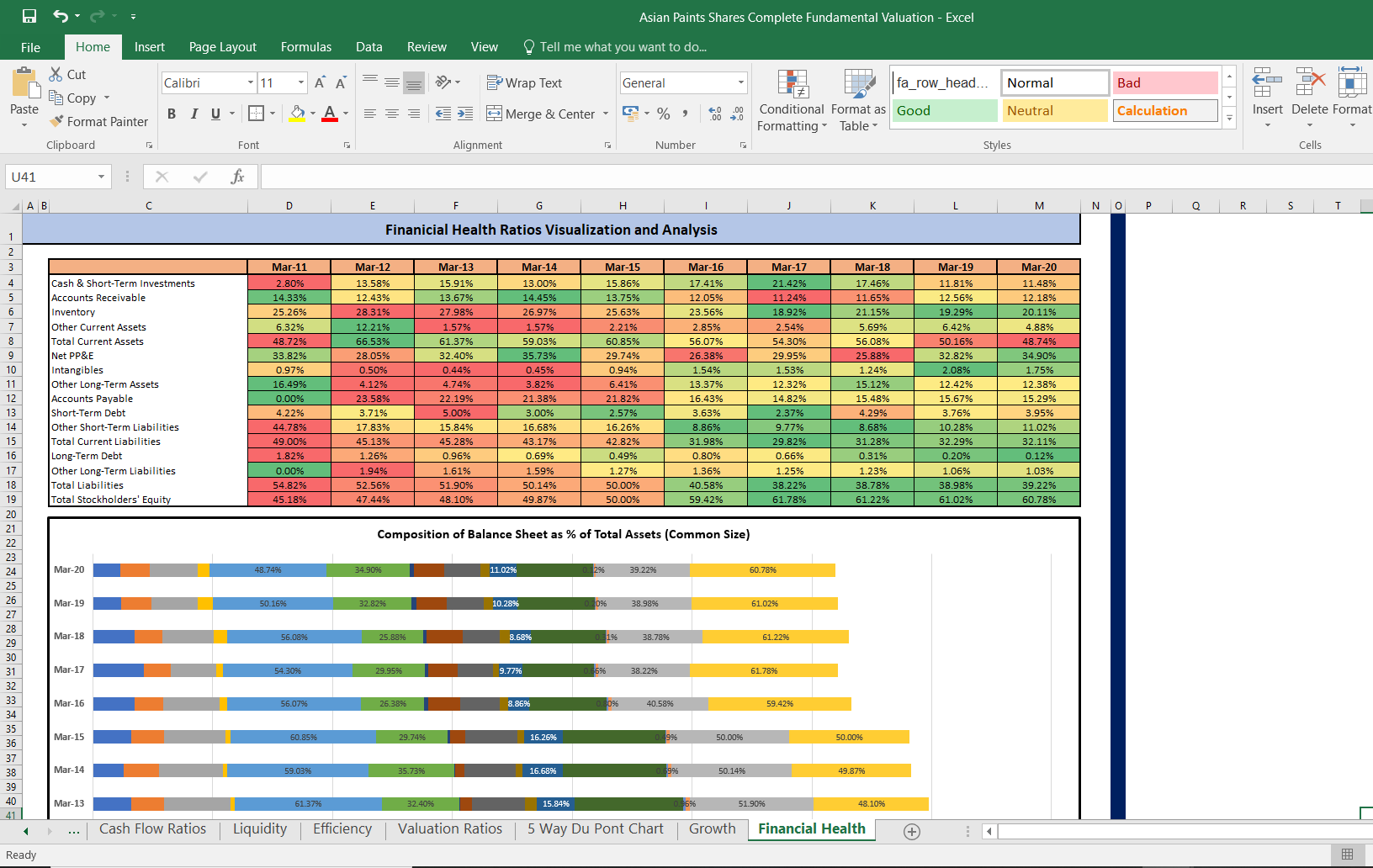This screenshot has height=868, width=1373.
Task: Open the General number format dropdown
Action: (741, 82)
